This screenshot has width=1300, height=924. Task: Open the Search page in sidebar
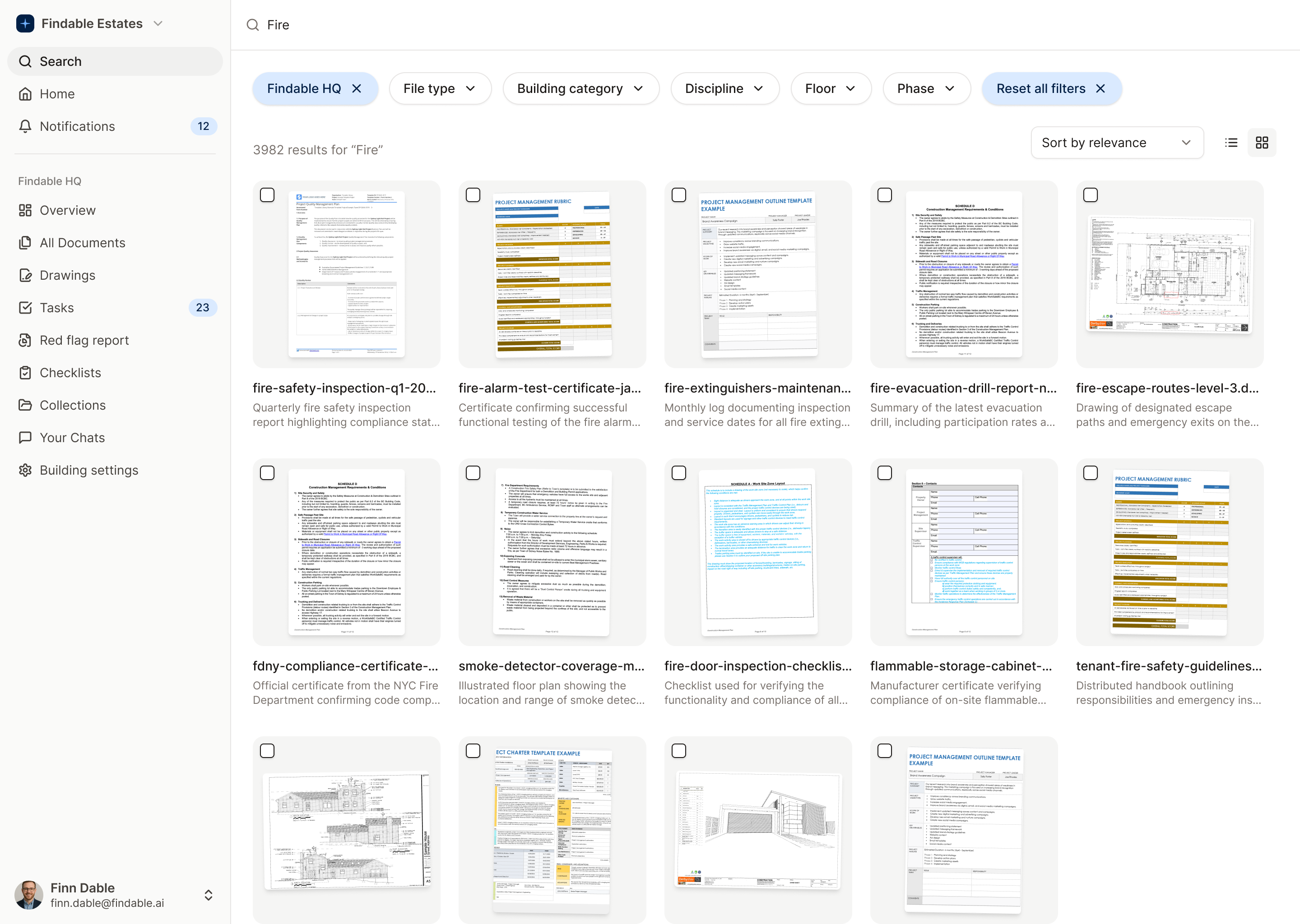(115, 61)
